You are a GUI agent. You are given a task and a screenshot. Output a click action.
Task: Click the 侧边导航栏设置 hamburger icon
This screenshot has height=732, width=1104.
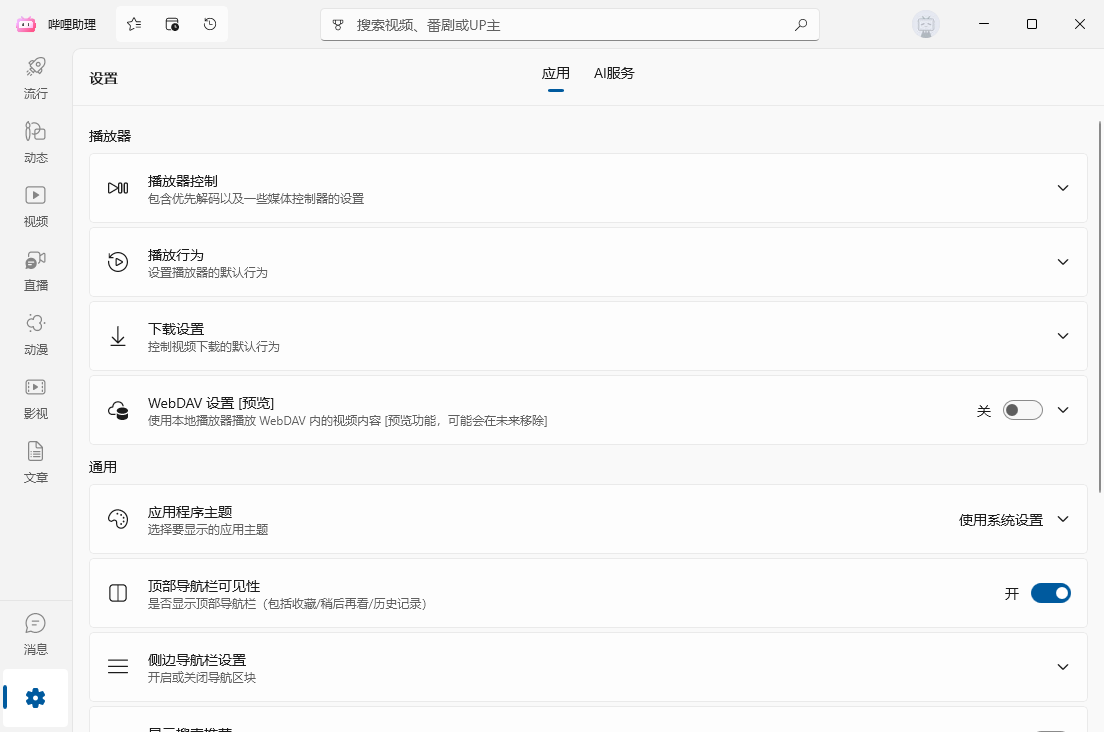(x=118, y=667)
